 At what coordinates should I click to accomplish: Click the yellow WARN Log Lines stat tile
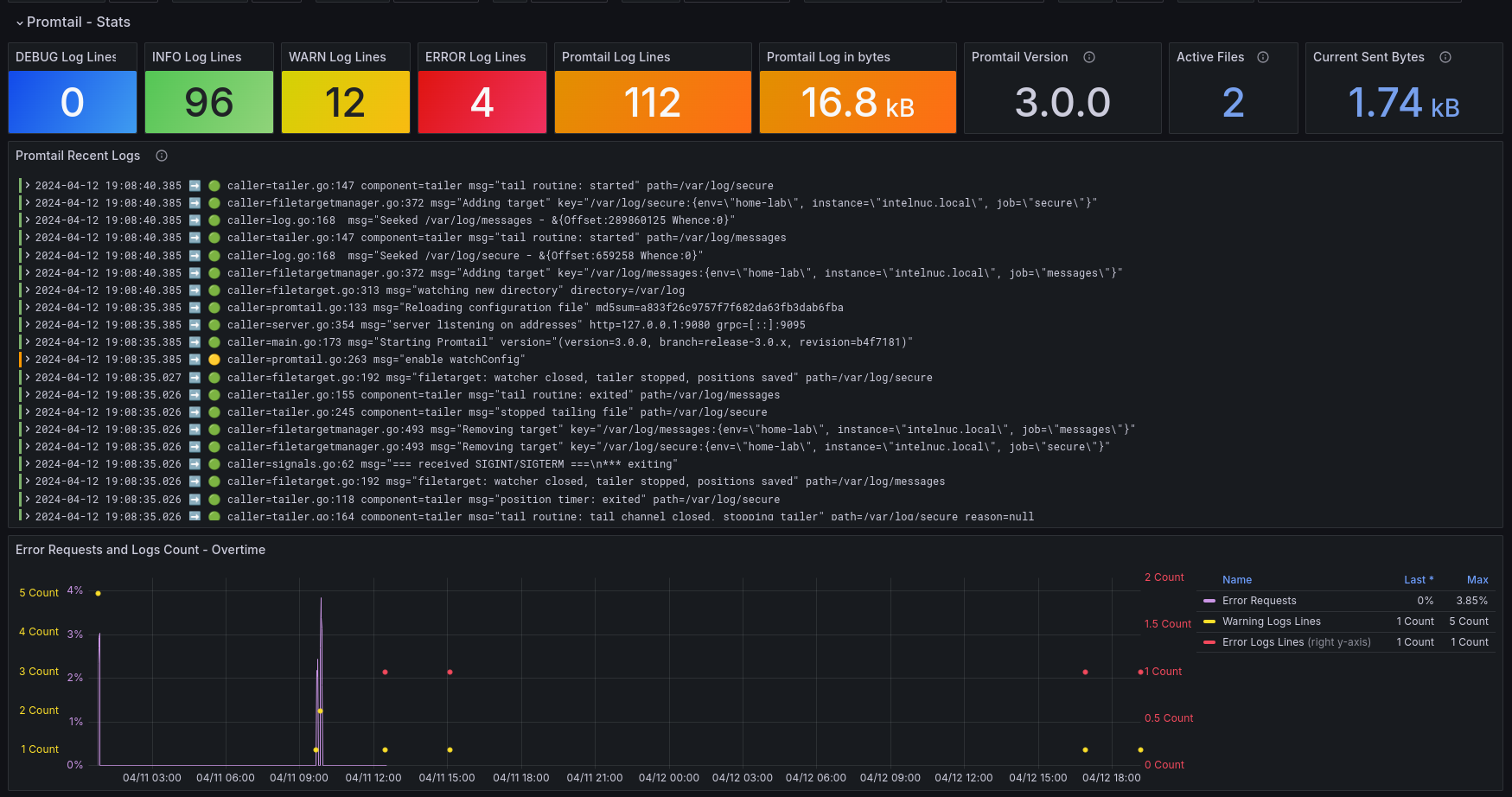pos(346,102)
